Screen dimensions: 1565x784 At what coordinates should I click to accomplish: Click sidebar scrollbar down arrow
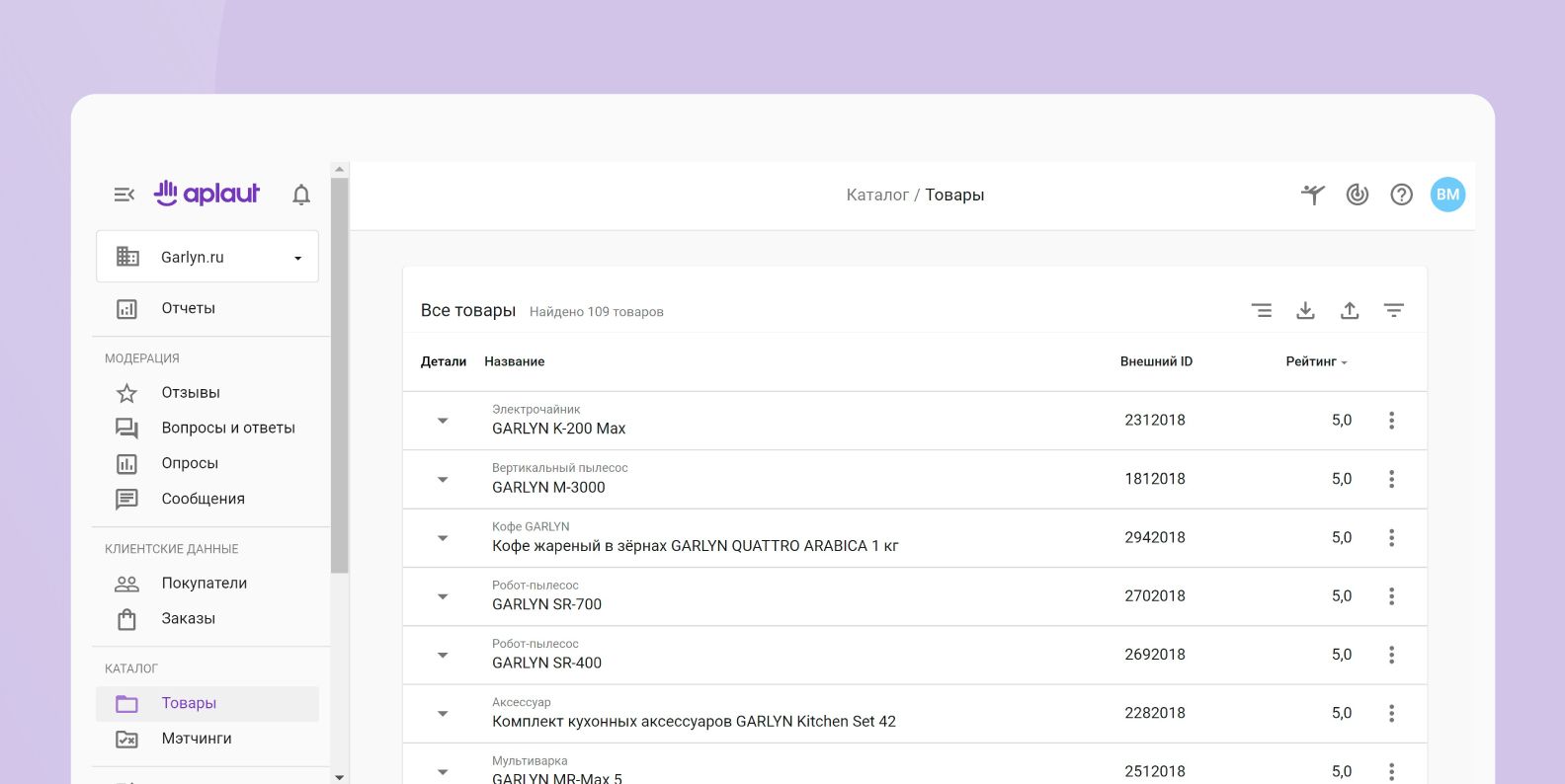340,777
